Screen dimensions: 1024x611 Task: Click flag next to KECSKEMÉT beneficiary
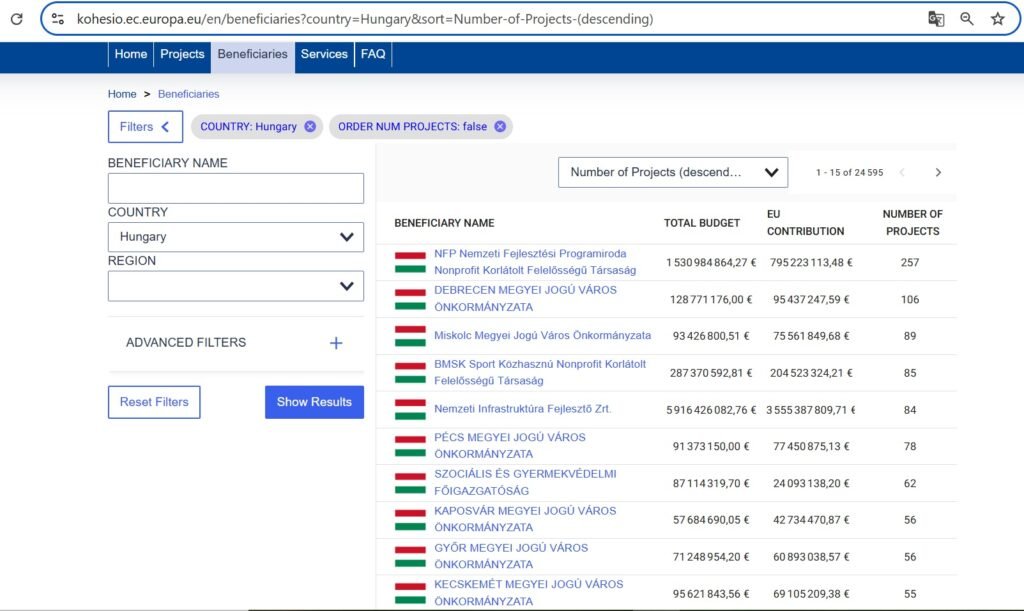coord(410,593)
